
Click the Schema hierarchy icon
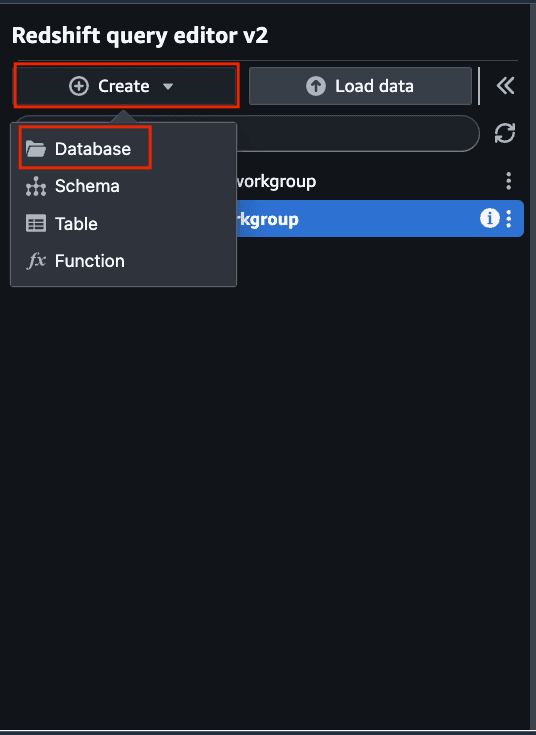point(36,186)
